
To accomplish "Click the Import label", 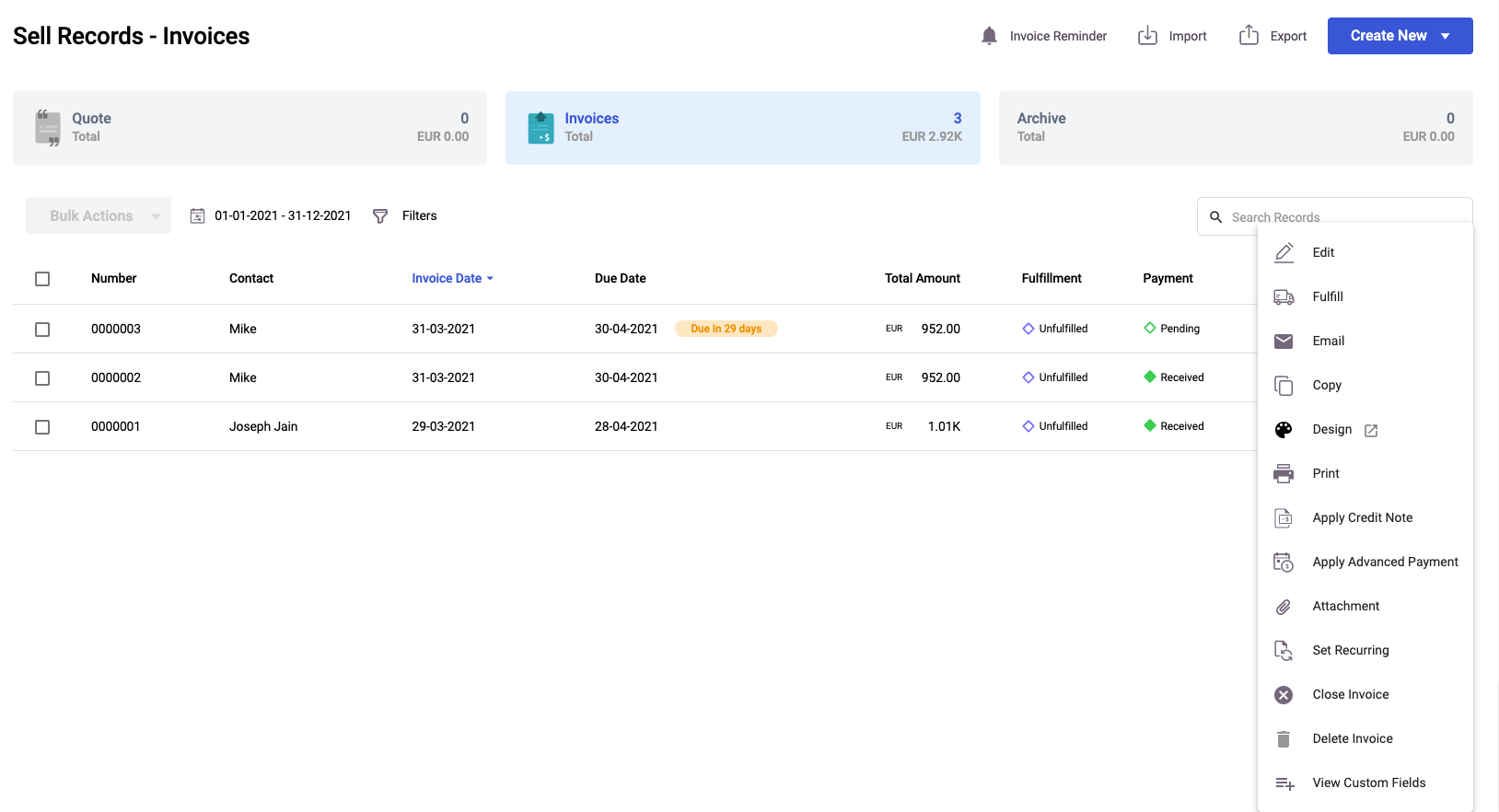I will pyautogui.click(x=1188, y=36).
